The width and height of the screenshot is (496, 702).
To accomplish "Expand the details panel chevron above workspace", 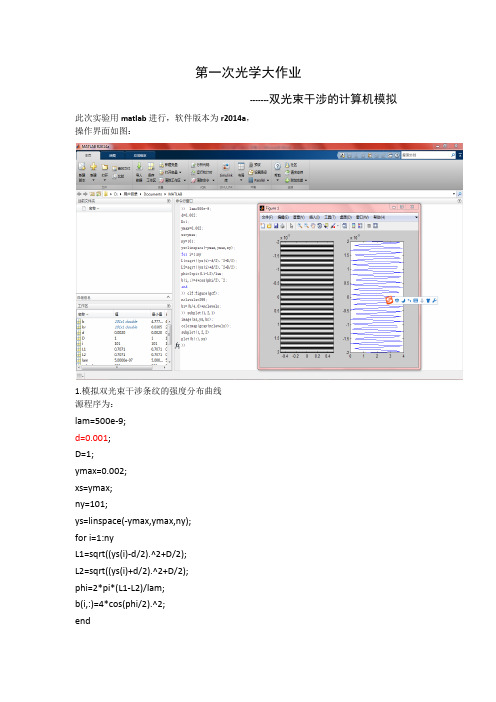I will click(168, 297).
